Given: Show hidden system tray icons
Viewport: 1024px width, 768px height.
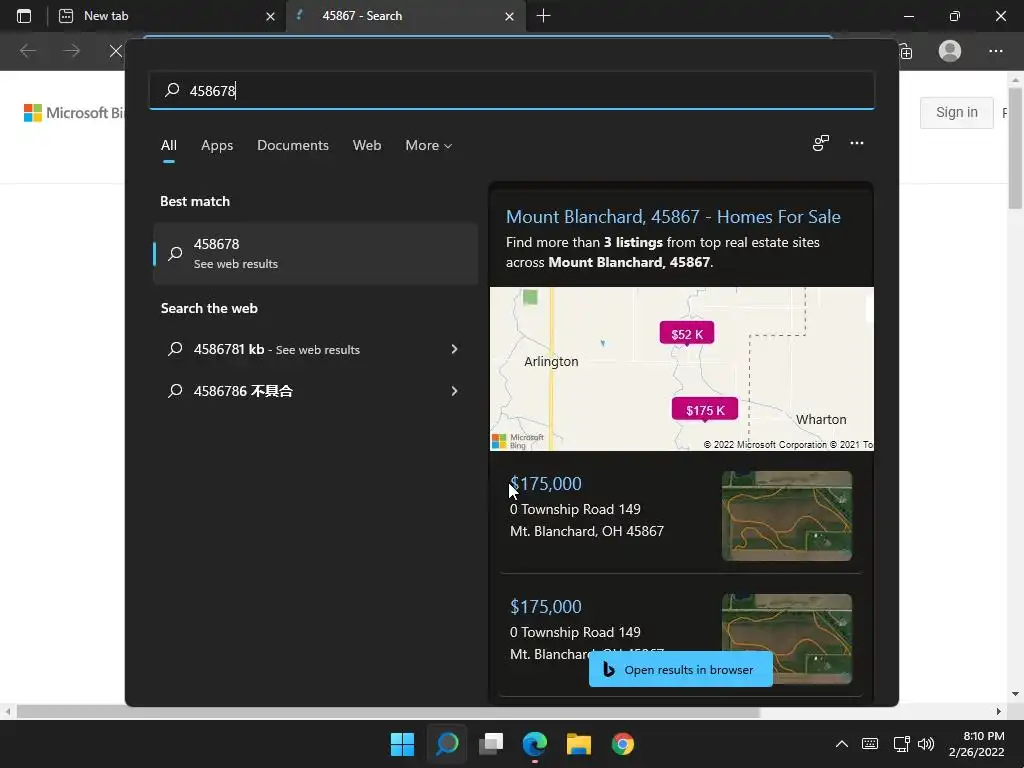Looking at the screenshot, I should [x=842, y=744].
